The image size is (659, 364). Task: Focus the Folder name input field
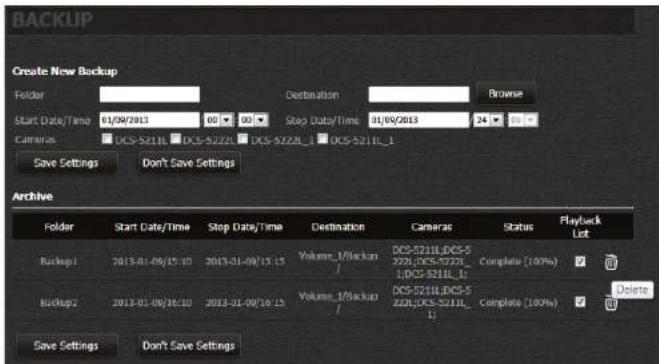pos(150,95)
